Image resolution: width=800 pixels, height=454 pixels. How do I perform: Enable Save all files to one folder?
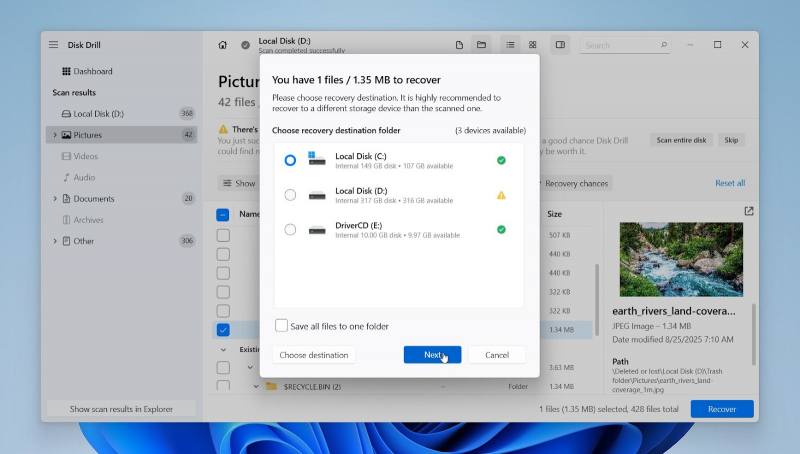coord(281,325)
